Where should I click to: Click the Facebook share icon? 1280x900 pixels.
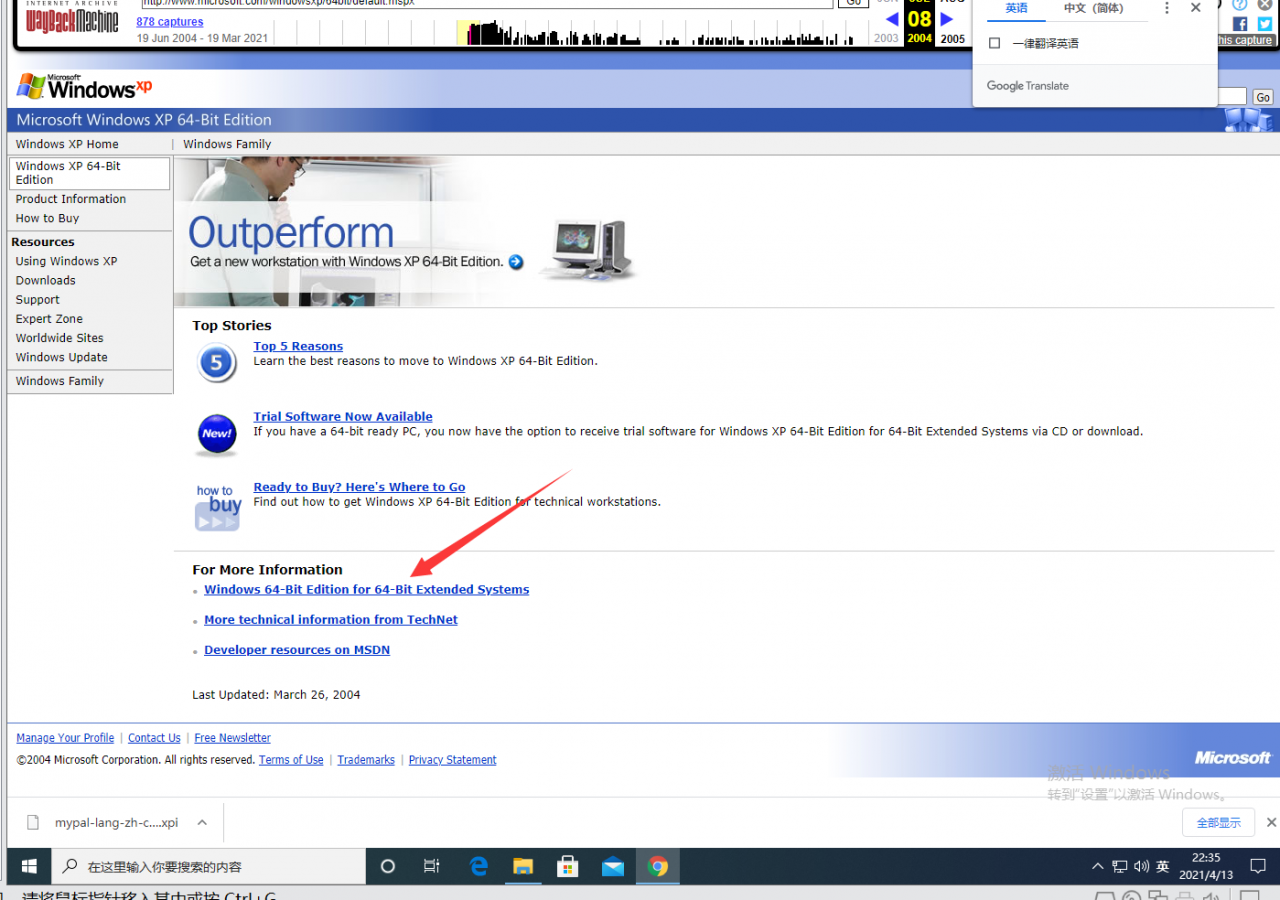pyautogui.click(x=1240, y=24)
